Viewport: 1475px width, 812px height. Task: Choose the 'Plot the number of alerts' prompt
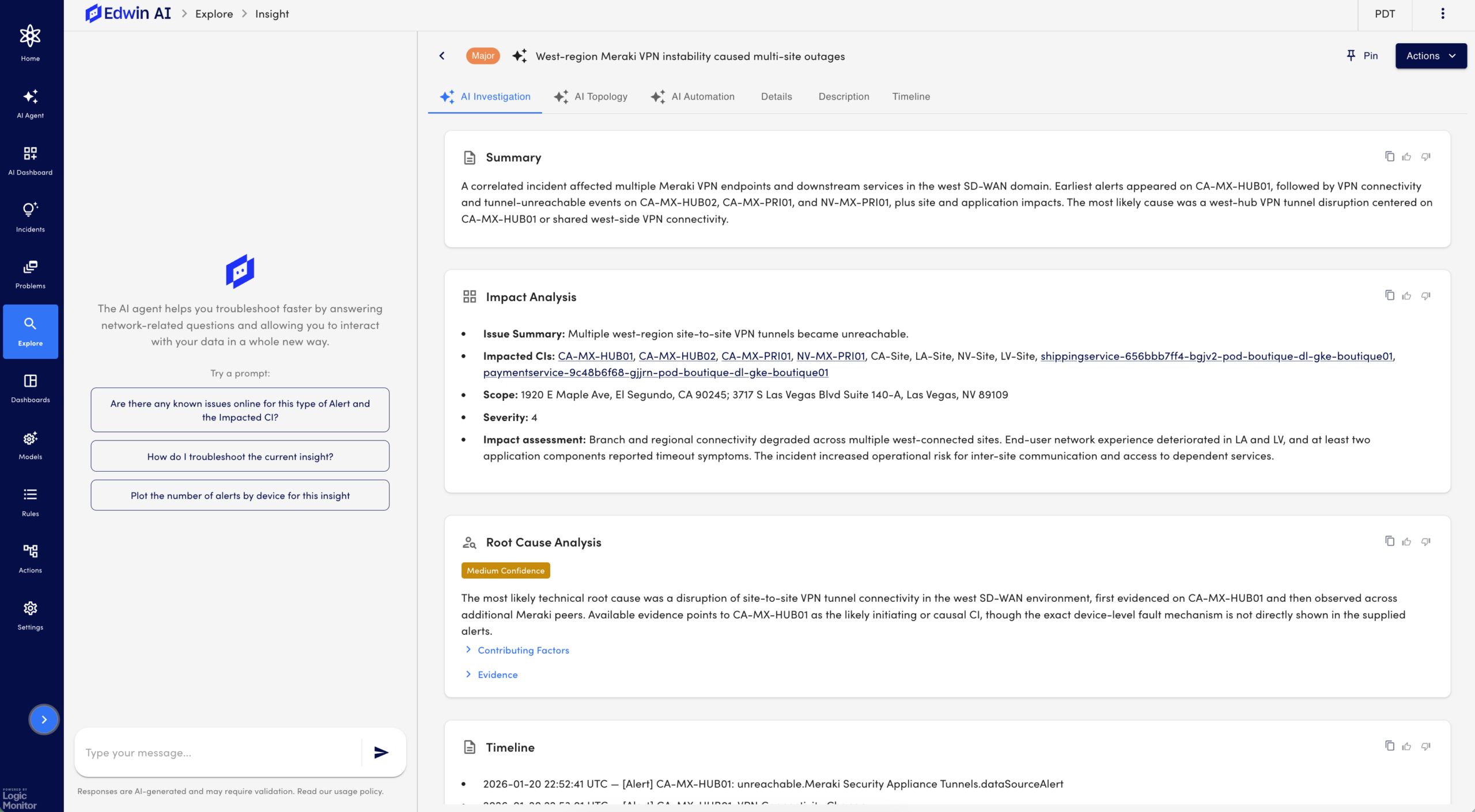pos(240,495)
